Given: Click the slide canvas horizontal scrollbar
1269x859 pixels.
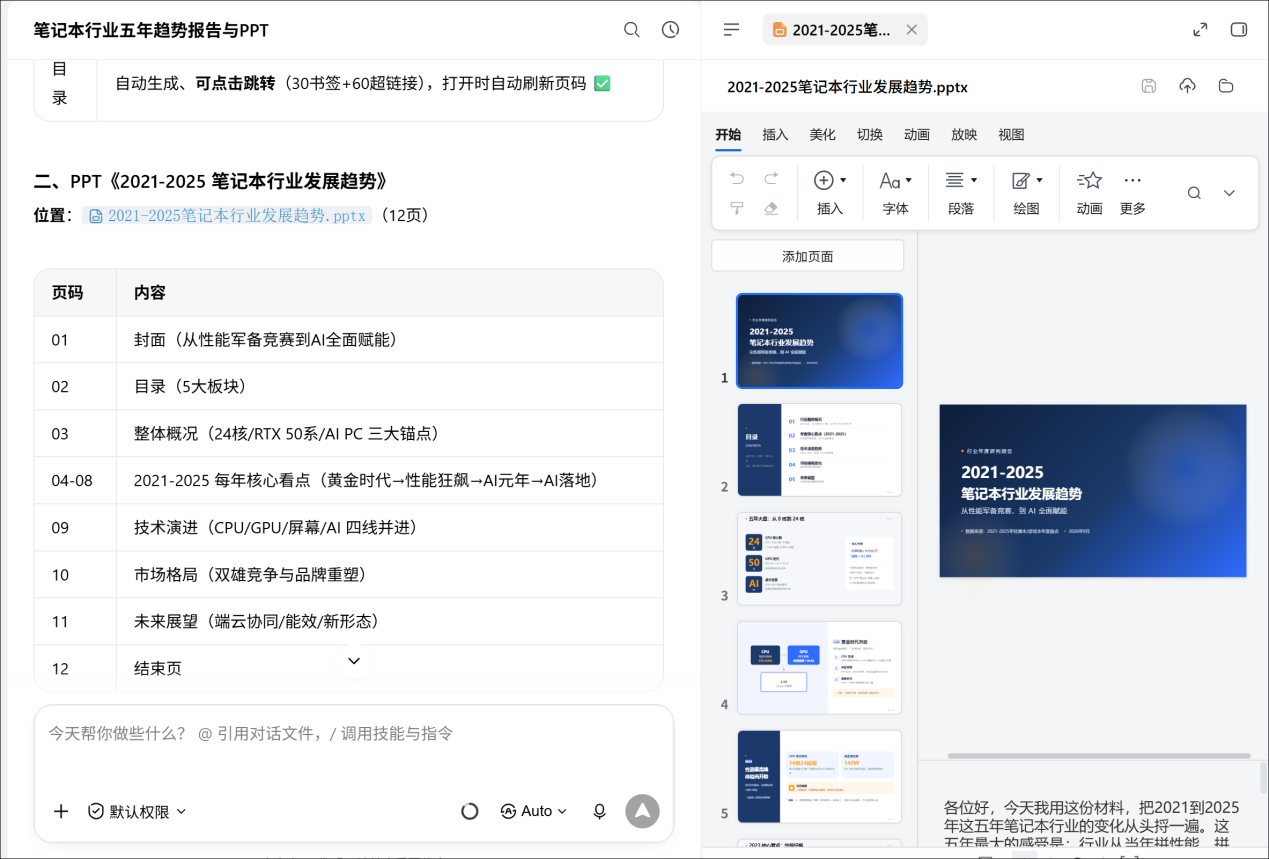Looking at the screenshot, I should (x=1099, y=756).
